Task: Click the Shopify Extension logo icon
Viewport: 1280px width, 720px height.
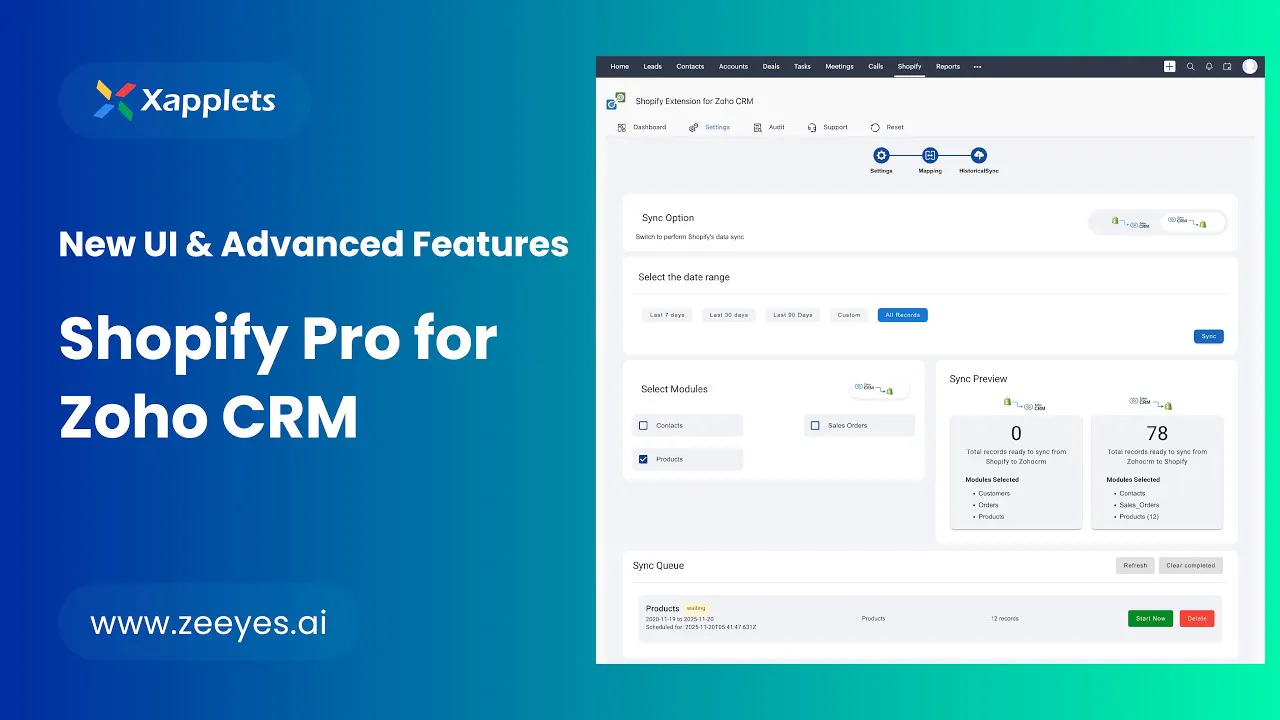Action: [x=616, y=101]
